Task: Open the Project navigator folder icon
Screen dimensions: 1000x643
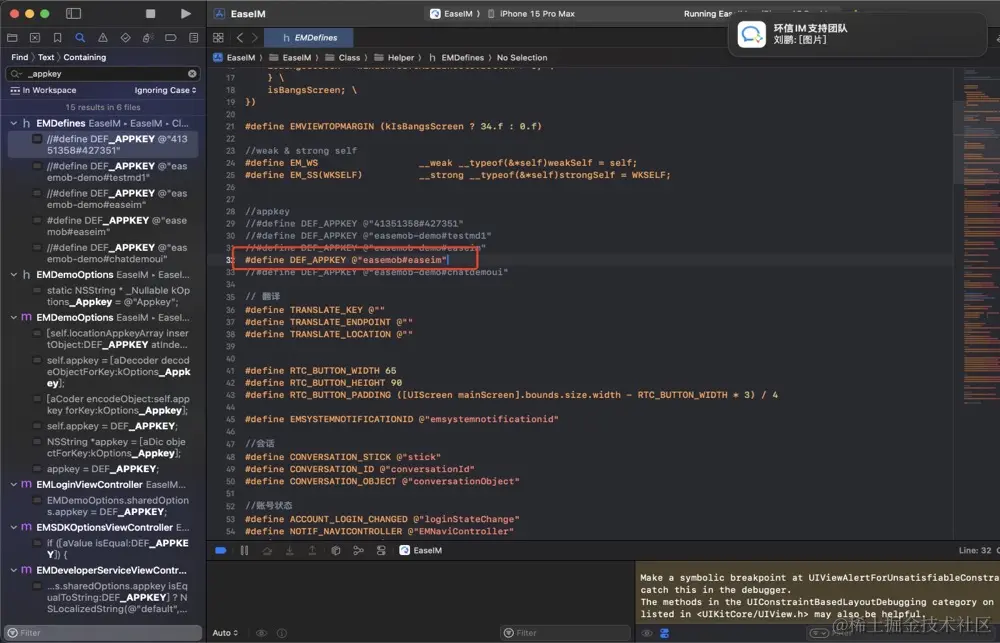Action: click(x=12, y=38)
